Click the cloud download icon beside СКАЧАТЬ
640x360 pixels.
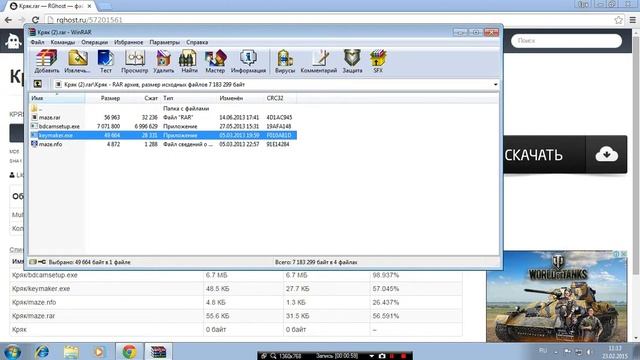(x=607, y=155)
